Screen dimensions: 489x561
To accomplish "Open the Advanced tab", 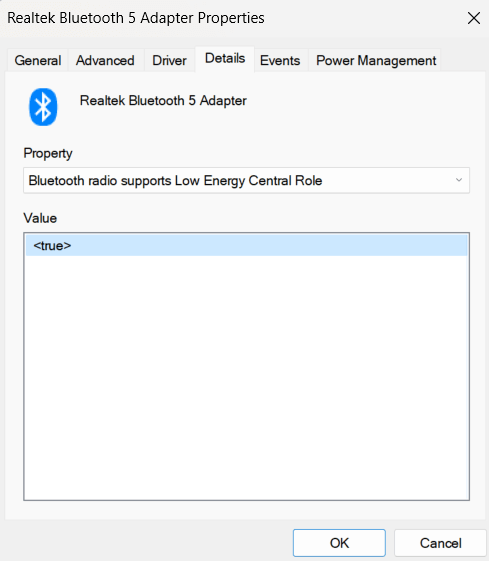I will 105,60.
